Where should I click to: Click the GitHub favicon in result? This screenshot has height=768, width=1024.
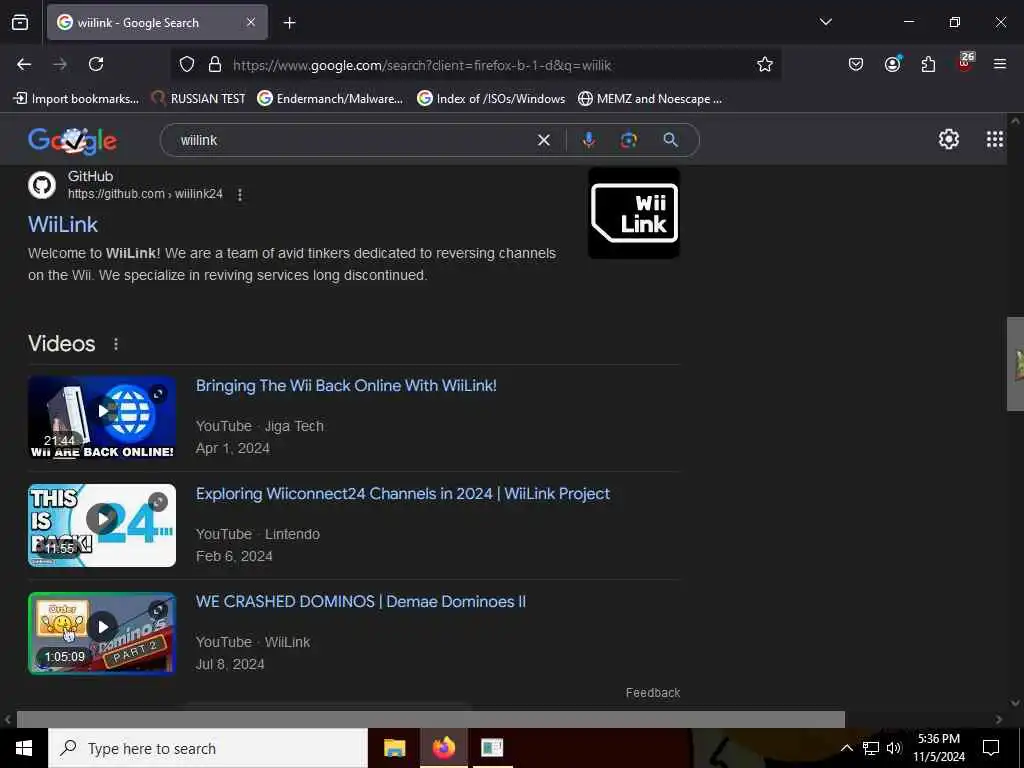pyautogui.click(x=42, y=185)
